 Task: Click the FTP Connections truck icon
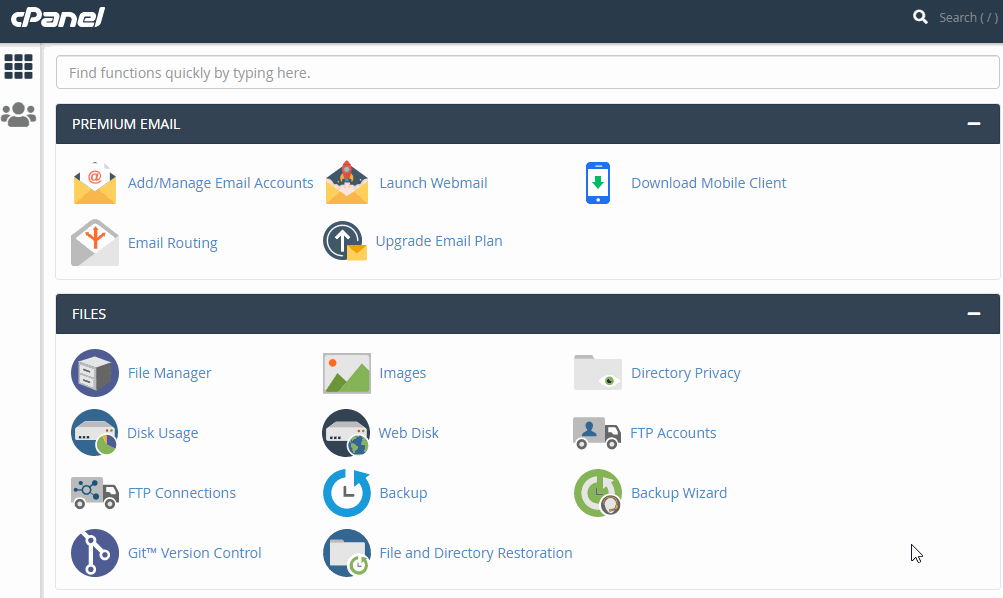(95, 493)
